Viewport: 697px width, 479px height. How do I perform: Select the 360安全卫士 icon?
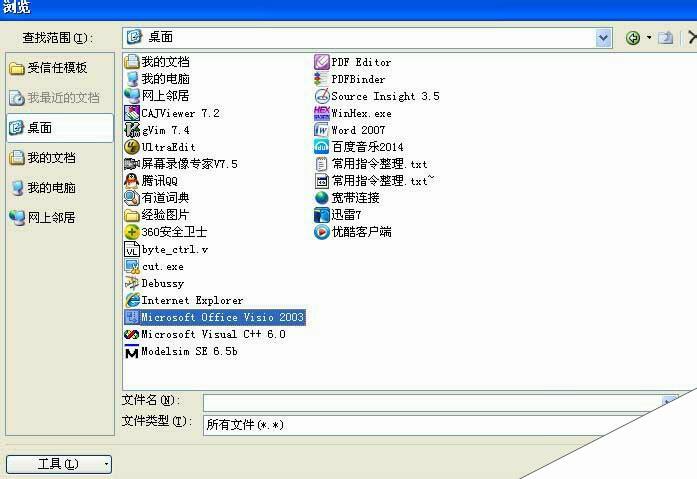132,232
